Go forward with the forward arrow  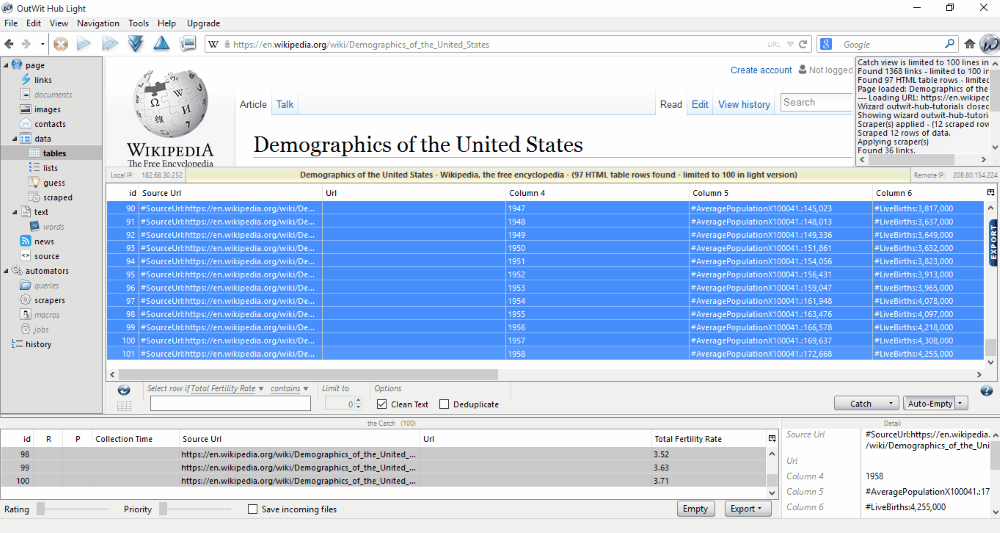[26, 44]
